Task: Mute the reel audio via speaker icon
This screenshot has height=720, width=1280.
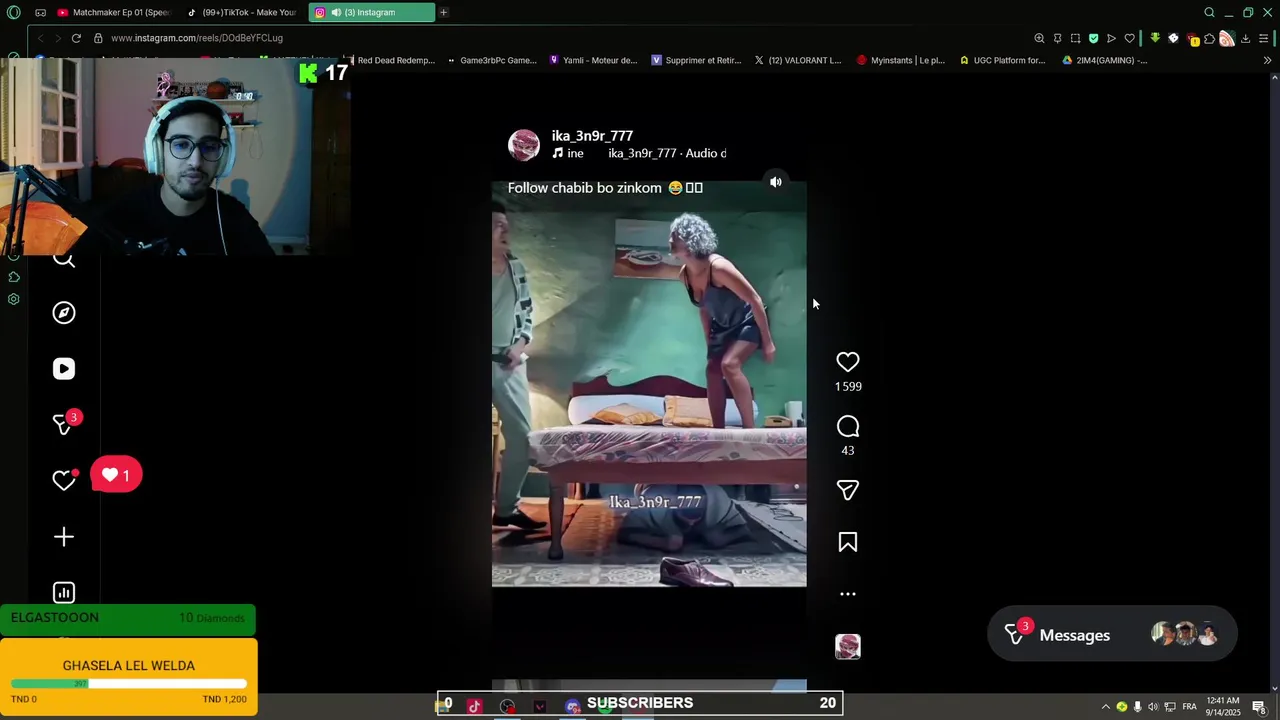Action: tap(775, 182)
